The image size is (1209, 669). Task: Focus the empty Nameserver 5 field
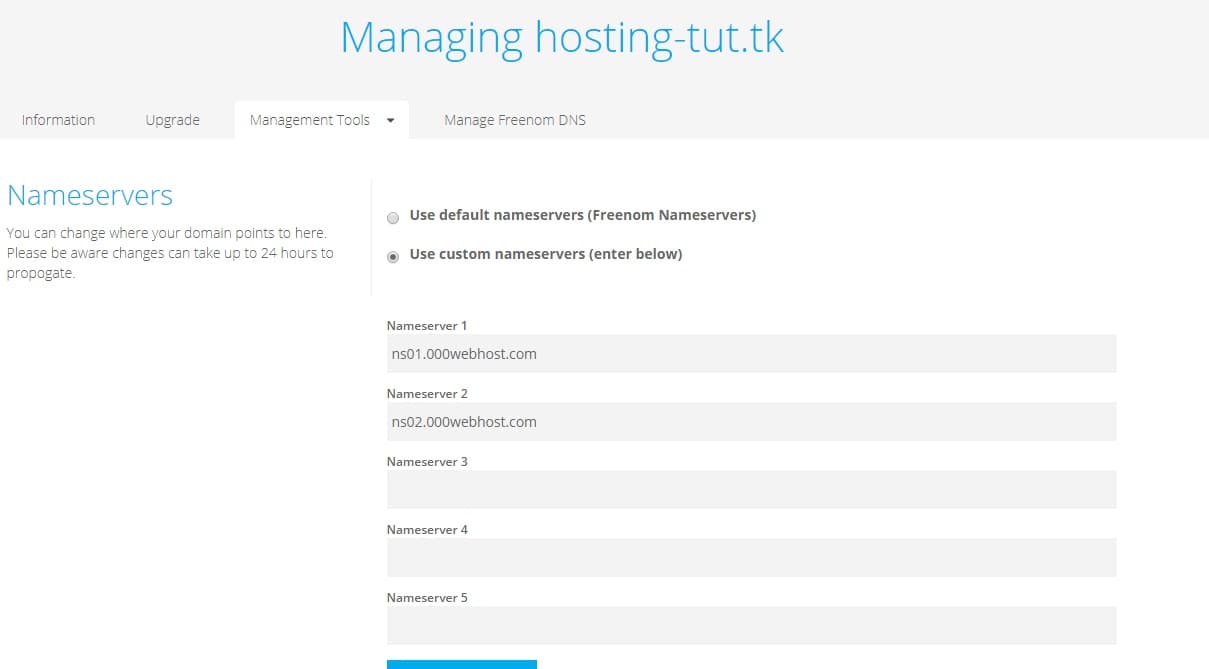751,626
